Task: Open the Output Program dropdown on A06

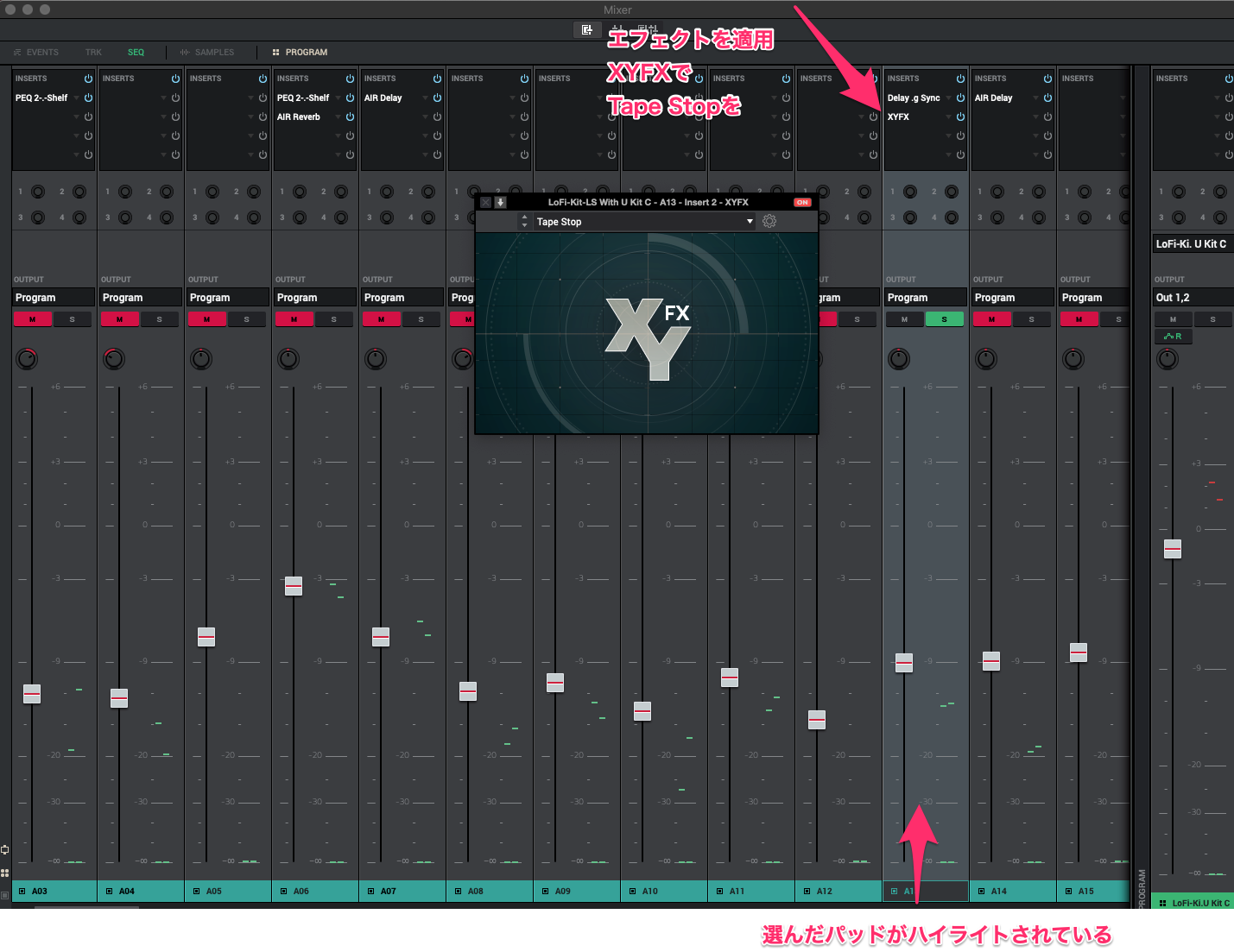Action: pyautogui.click(x=315, y=298)
